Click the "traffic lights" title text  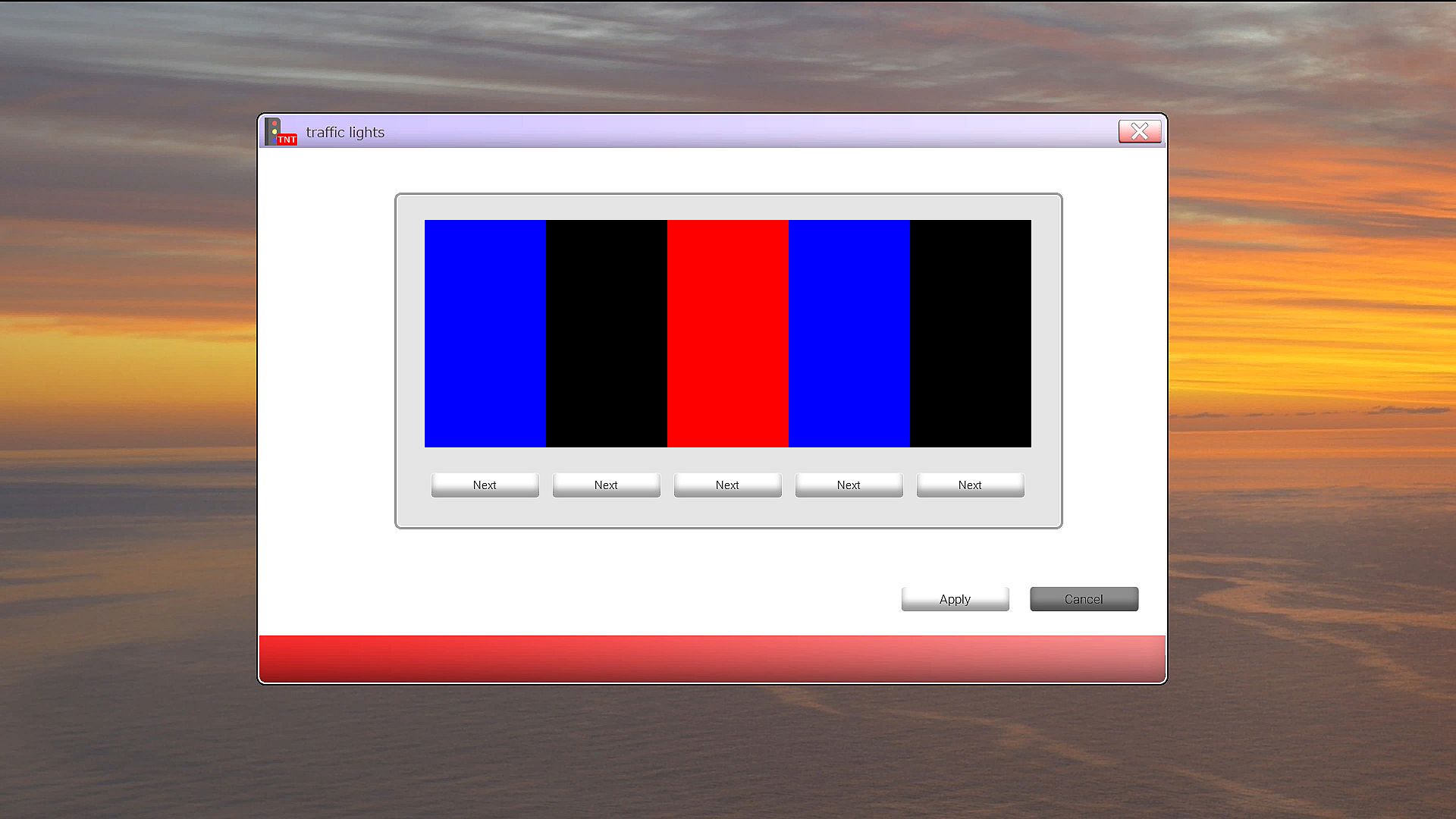[345, 133]
